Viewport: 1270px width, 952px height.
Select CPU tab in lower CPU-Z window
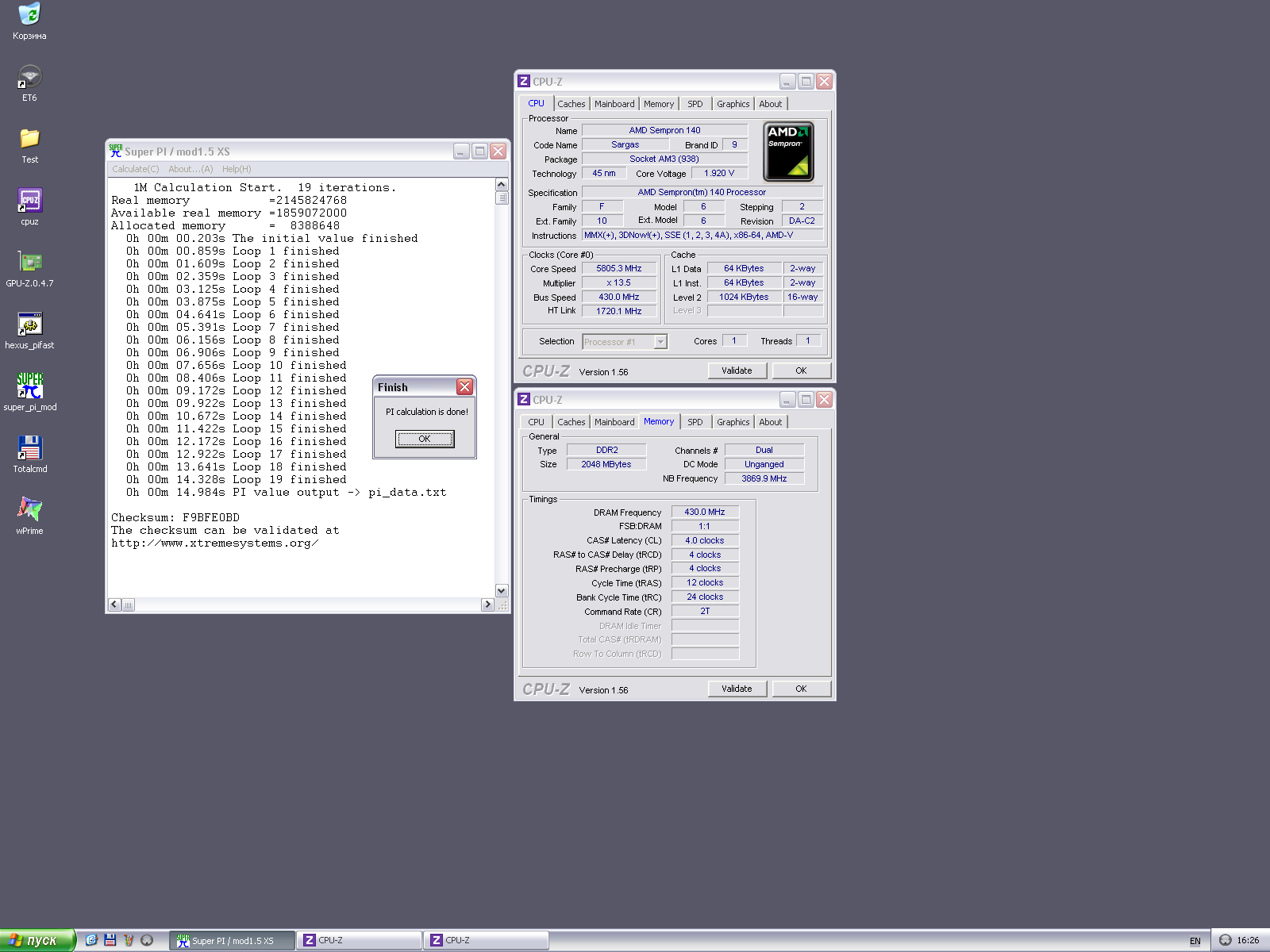click(537, 422)
